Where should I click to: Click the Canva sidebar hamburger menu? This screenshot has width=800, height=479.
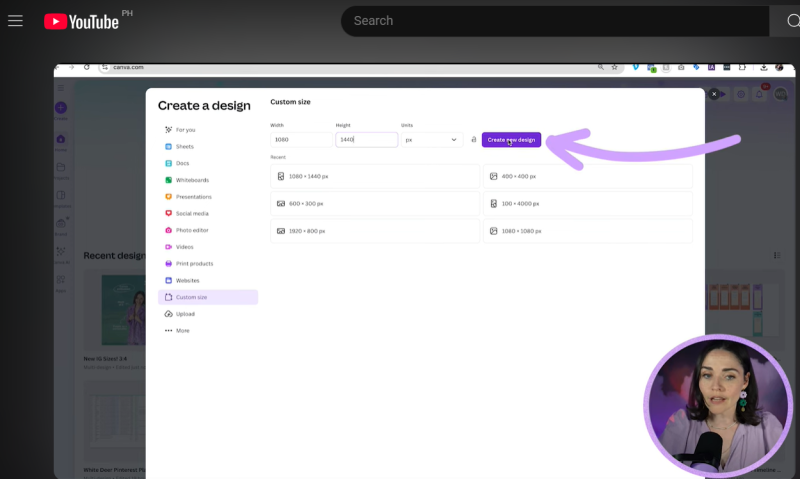tap(61, 88)
